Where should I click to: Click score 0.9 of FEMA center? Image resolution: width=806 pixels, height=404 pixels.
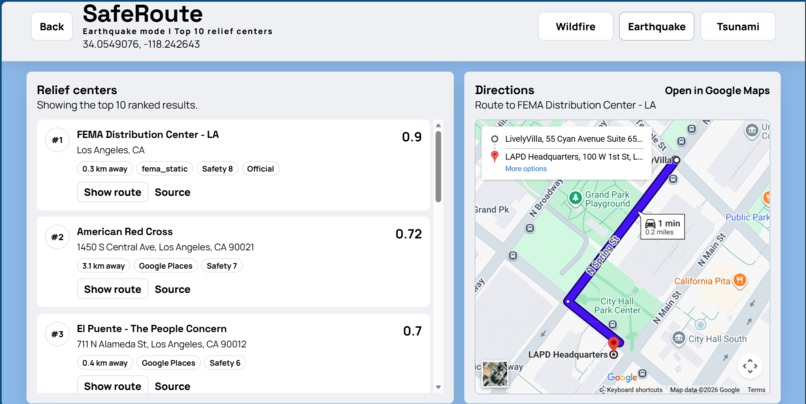[412, 137]
